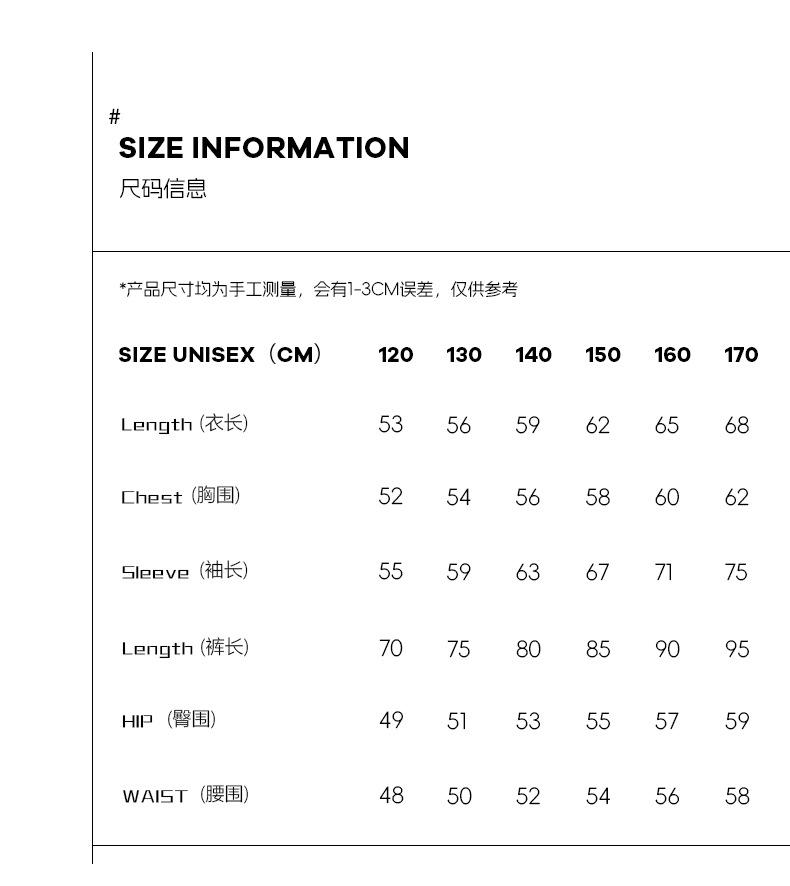
Task: Select the 150 size column header
Action: tap(603, 355)
